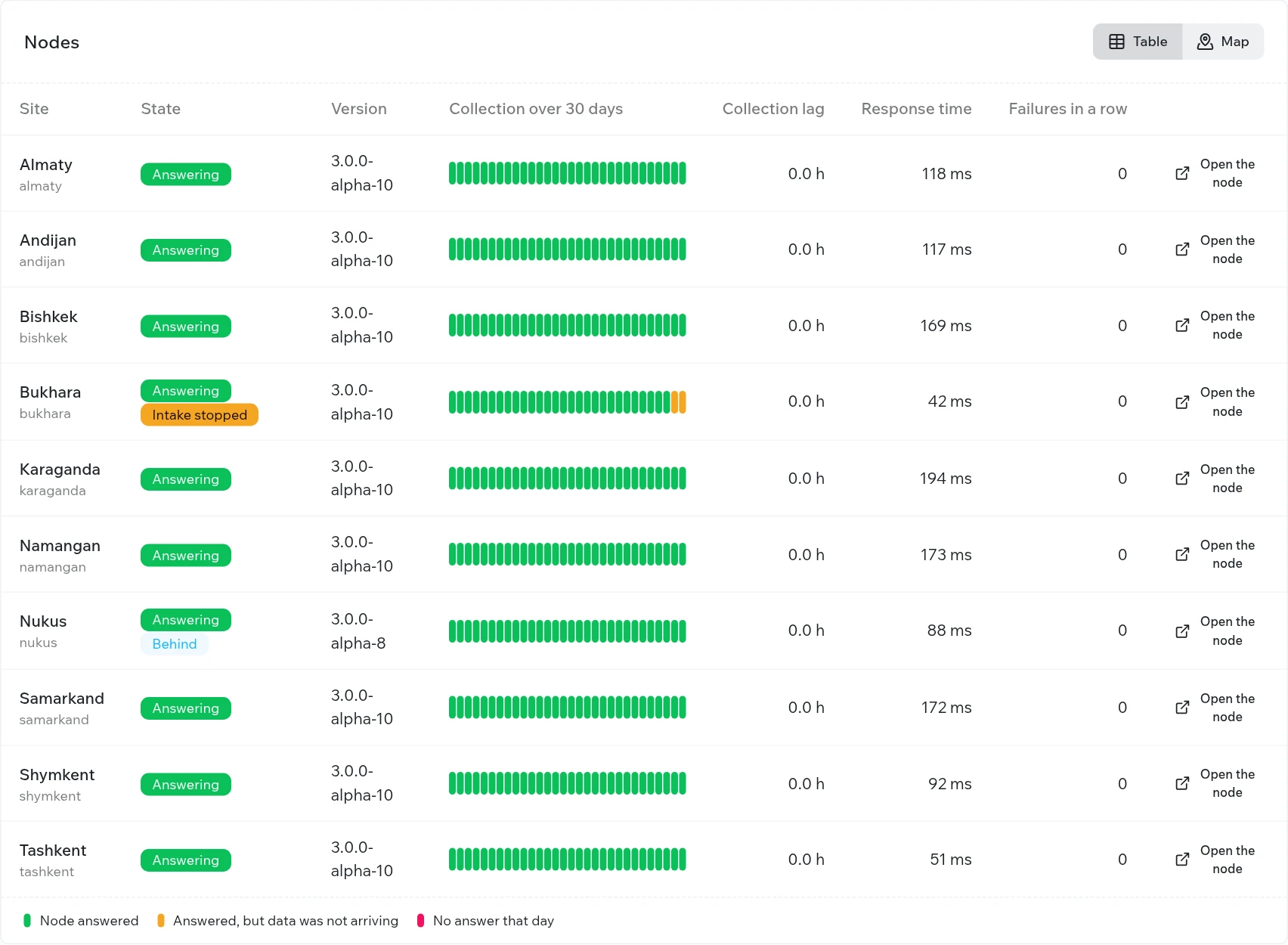
Task: Switch to the Map view tab
Action: [1223, 42]
